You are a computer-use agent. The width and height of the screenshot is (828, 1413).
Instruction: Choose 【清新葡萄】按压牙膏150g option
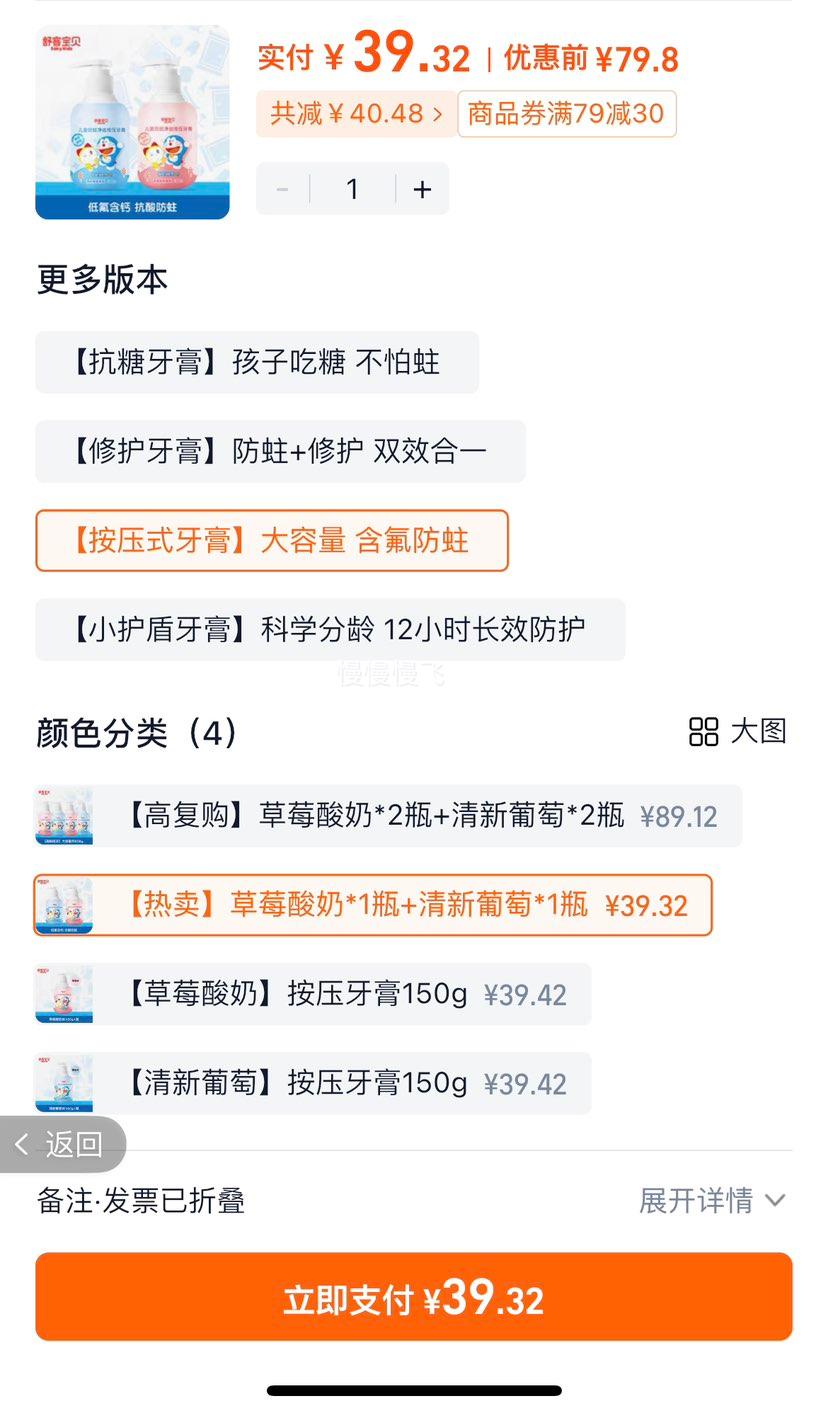coord(313,1083)
